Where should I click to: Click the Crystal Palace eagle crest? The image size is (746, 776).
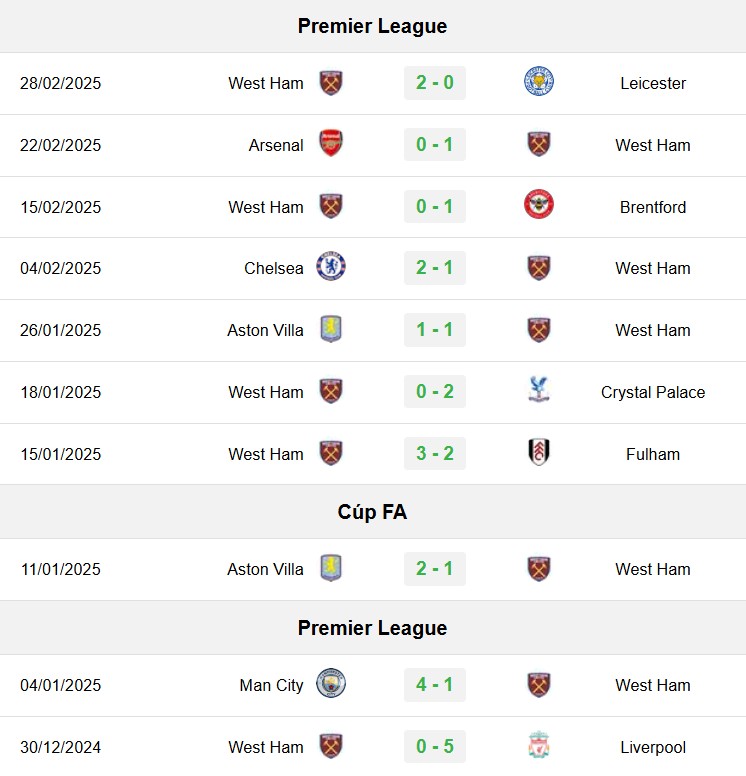click(539, 390)
